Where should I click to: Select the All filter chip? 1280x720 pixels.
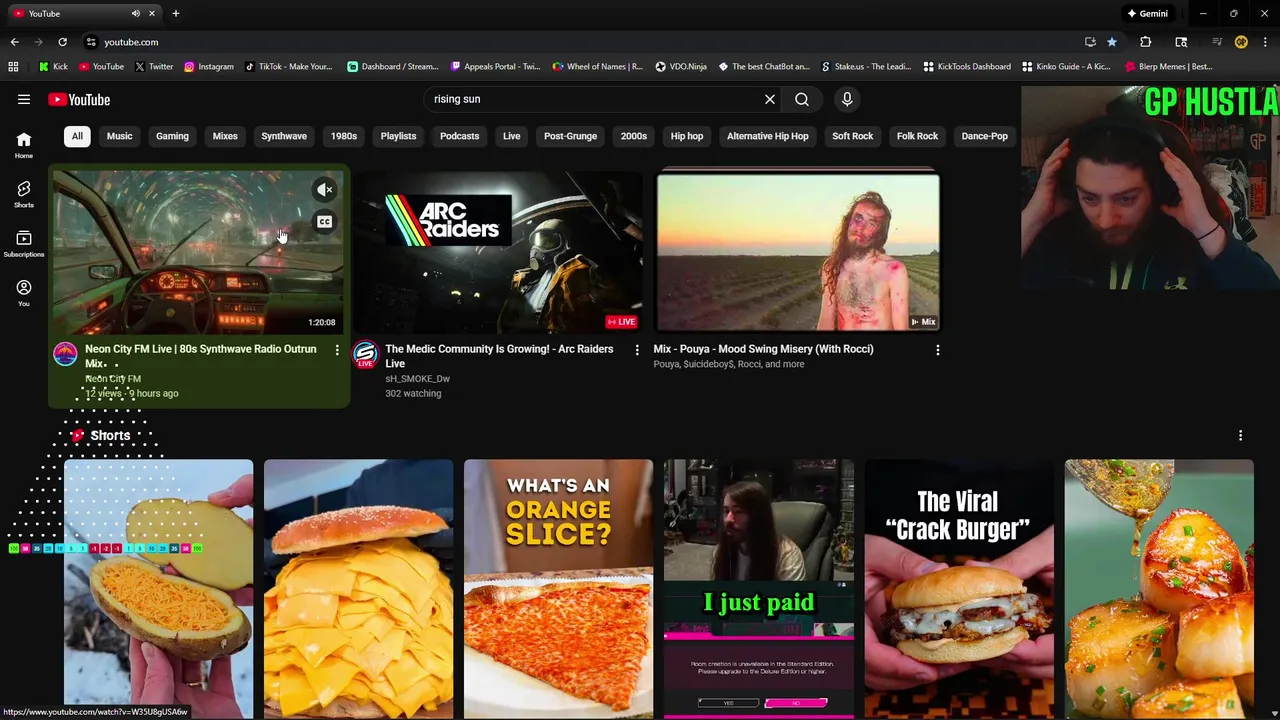(77, 136)
